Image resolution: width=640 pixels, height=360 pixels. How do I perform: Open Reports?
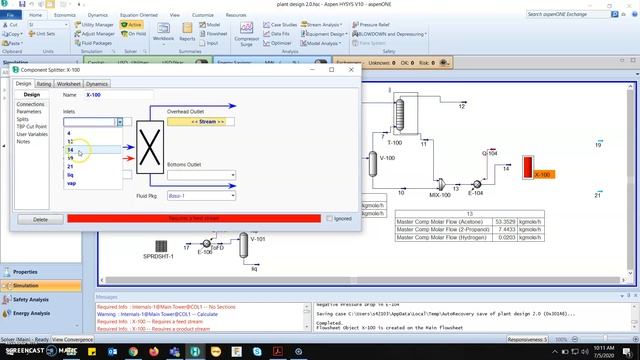pos(187,32)
